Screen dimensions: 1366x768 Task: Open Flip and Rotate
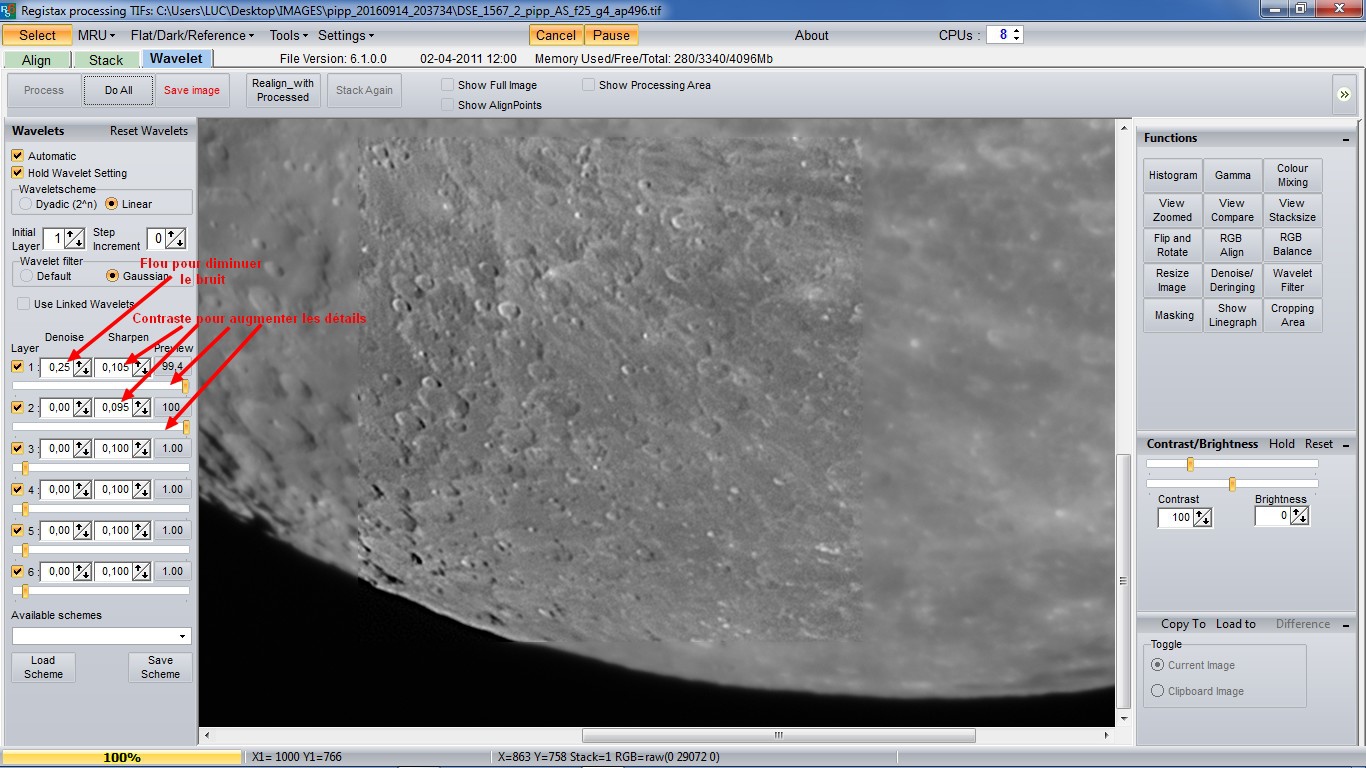point(1173,245)
